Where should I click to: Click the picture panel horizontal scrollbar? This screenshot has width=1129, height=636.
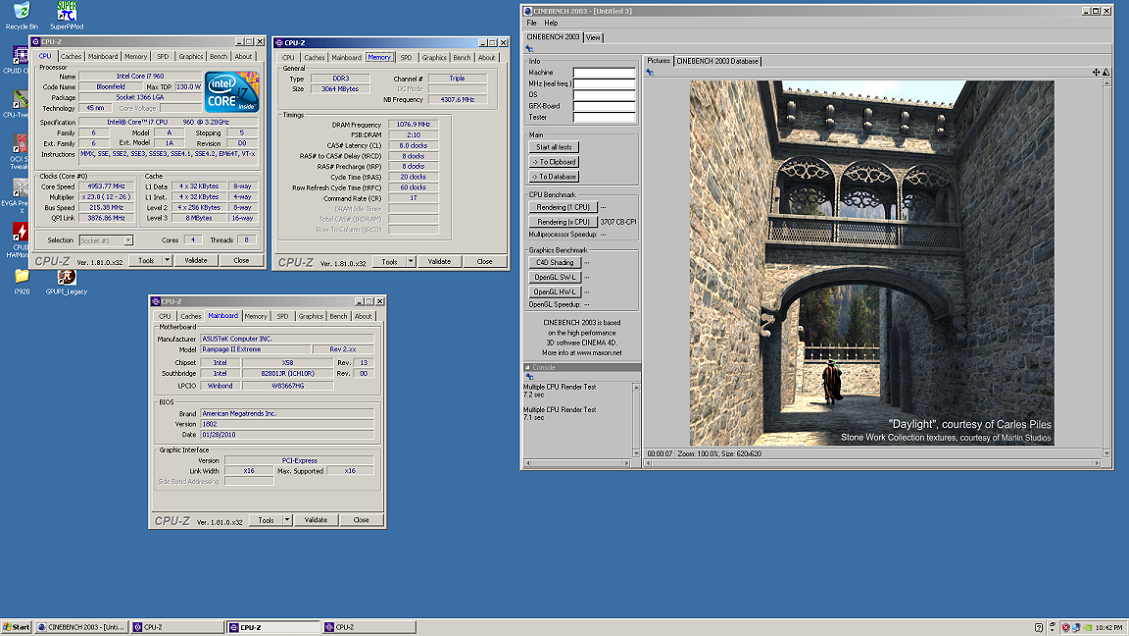(x=872, y=463)
